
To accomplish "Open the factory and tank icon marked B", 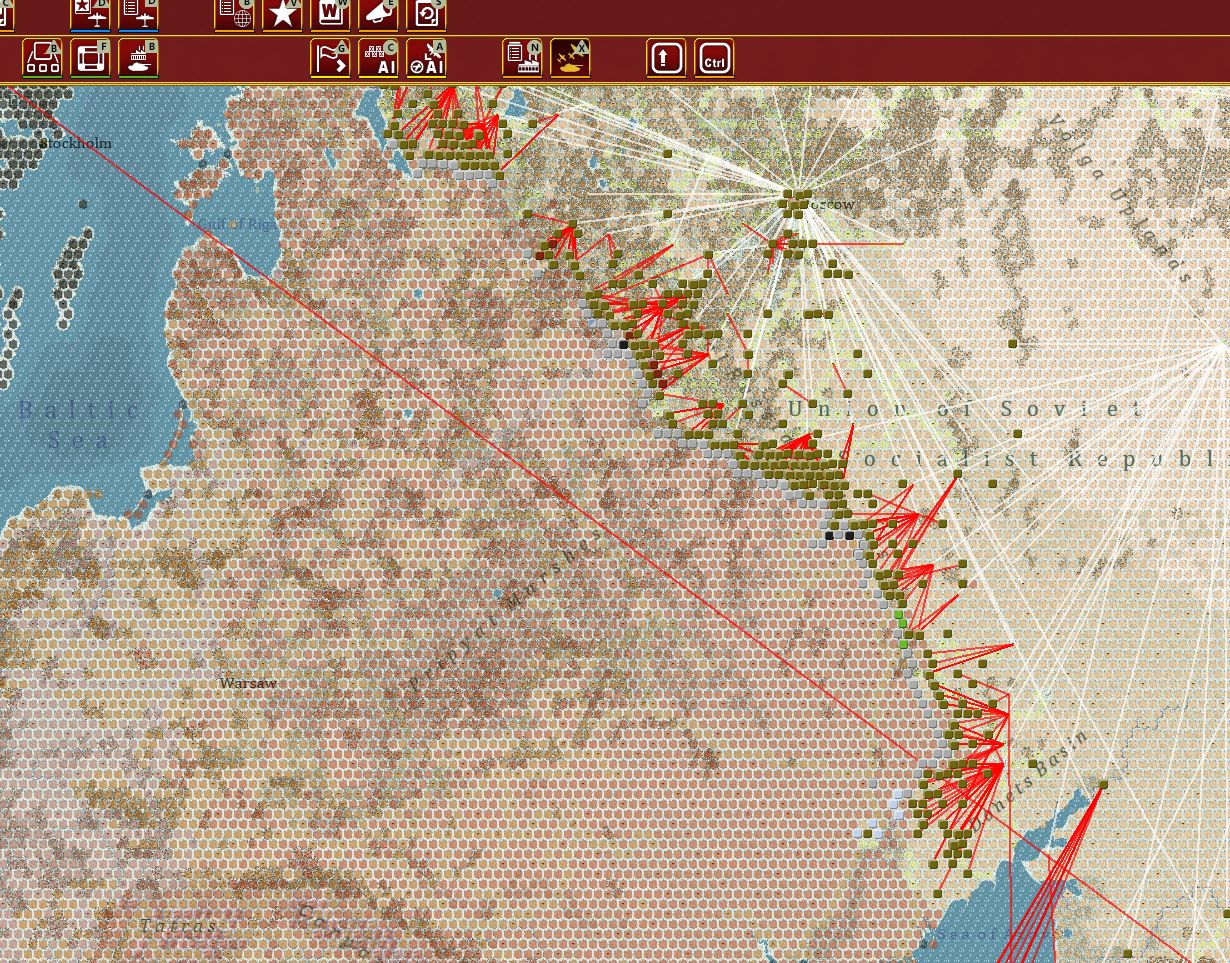I will point(138,58).
